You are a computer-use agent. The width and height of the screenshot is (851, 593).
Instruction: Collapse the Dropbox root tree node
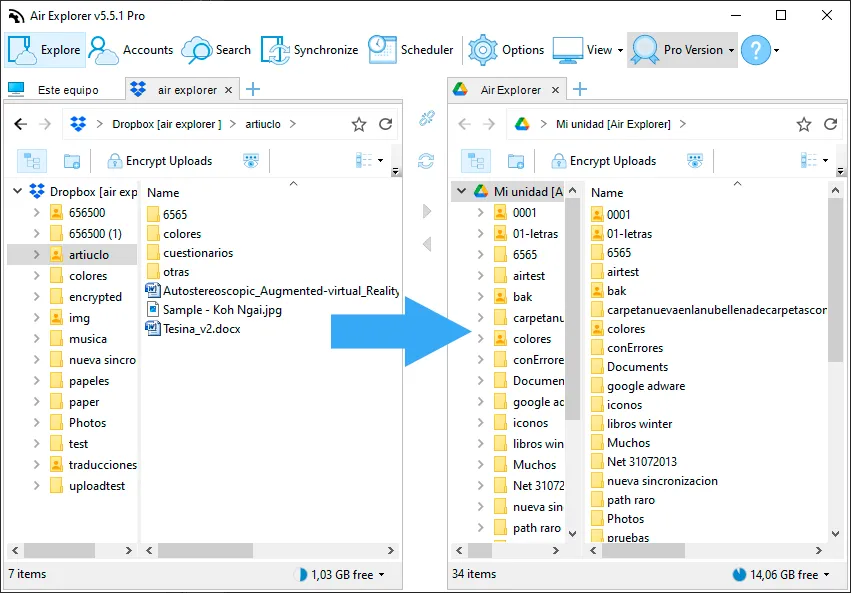click(17, 191)
